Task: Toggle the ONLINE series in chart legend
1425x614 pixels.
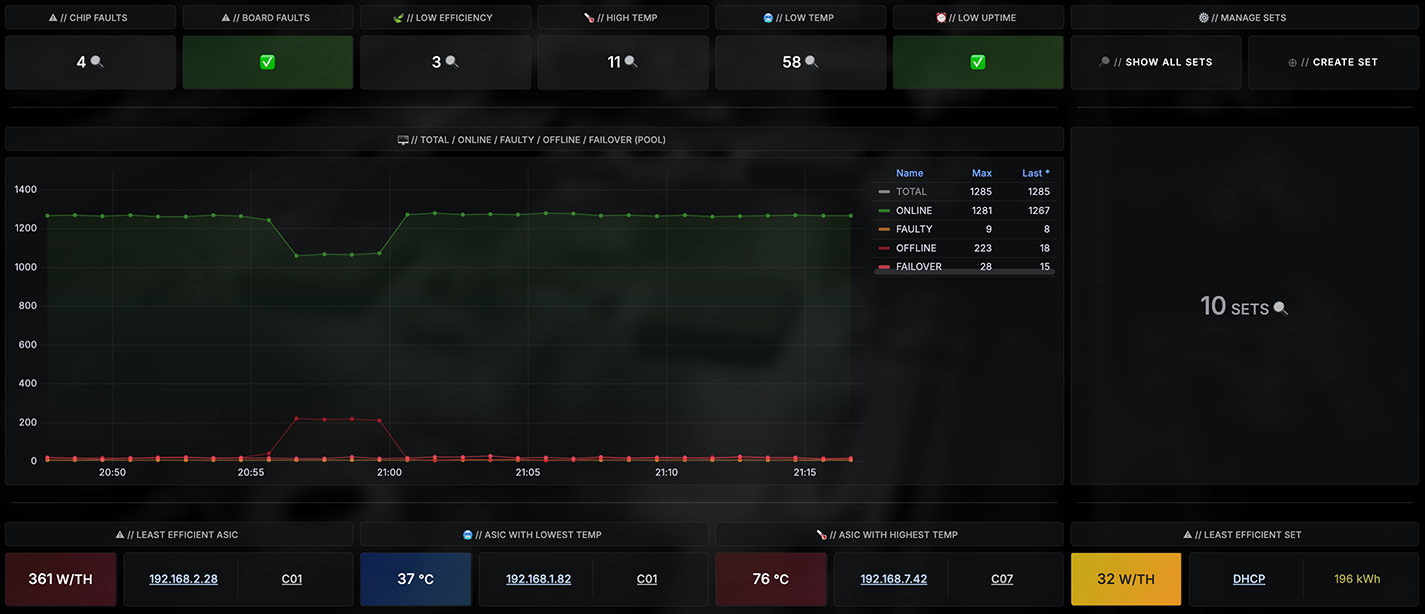Action: (x=913, y=211)
